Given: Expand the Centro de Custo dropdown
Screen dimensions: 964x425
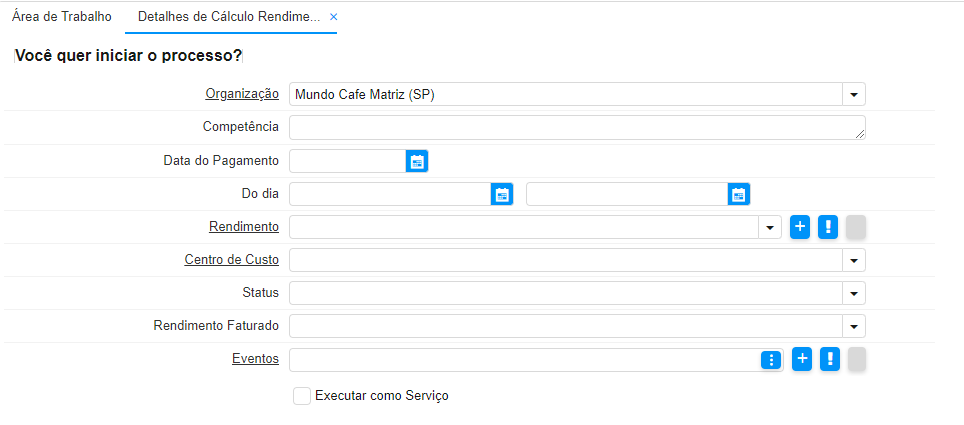Looking at the screenshot, I should coord(854,260).
